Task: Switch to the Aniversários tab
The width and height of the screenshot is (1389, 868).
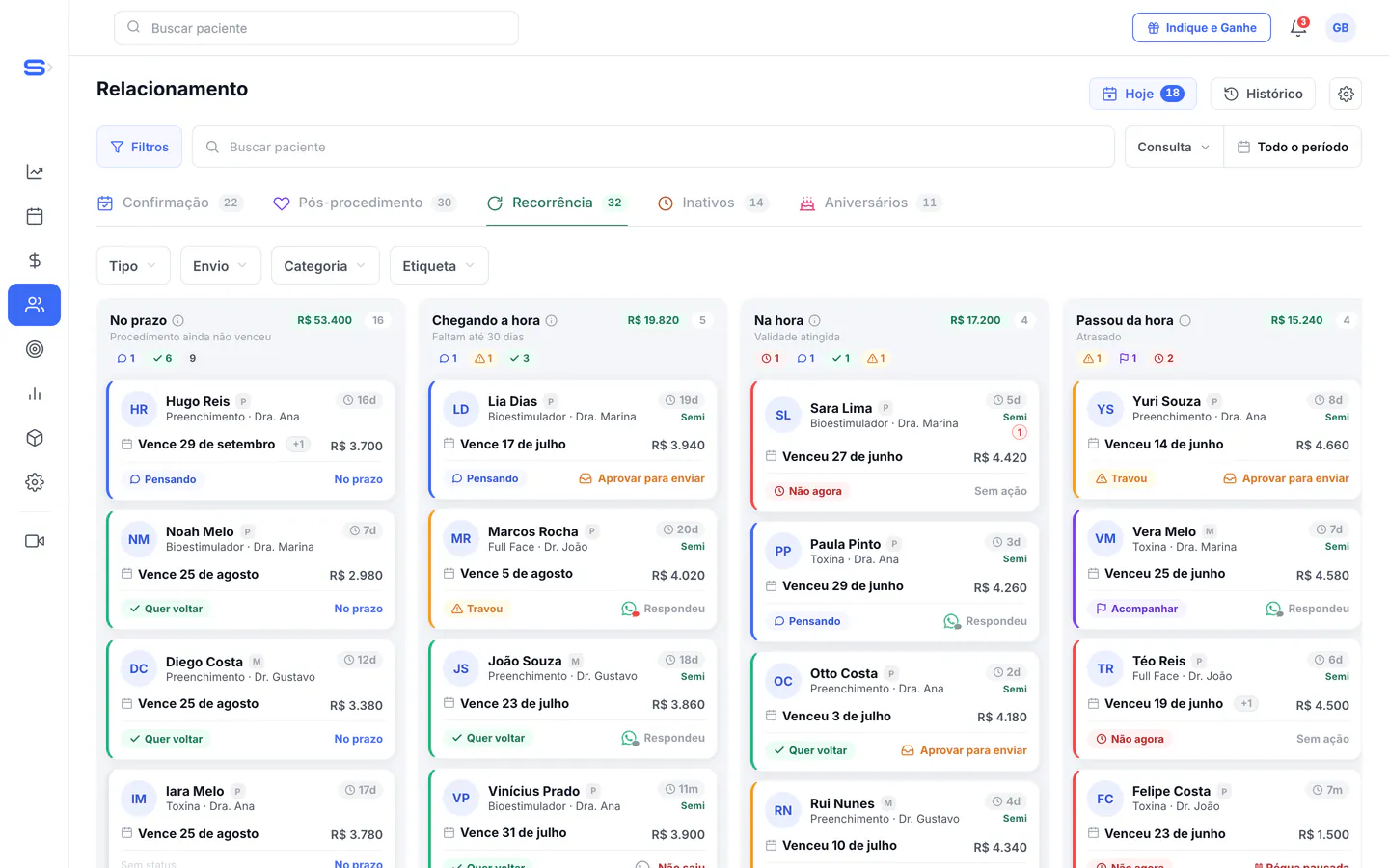Action: [870, 203]
